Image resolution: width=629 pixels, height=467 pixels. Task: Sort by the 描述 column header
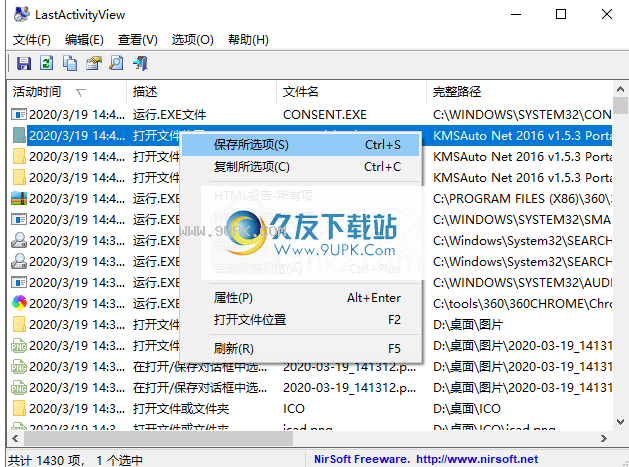point(201,92)
